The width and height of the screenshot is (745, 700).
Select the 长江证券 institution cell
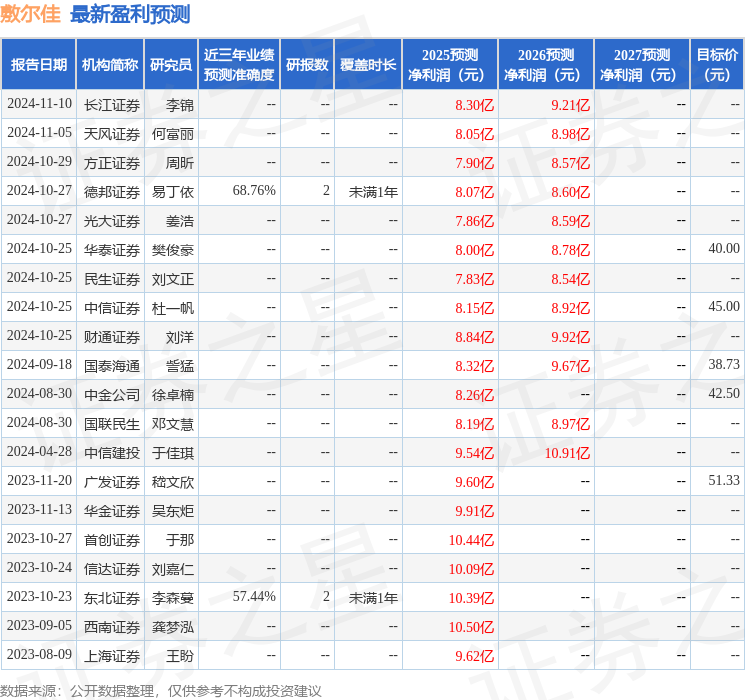[112, 105]
